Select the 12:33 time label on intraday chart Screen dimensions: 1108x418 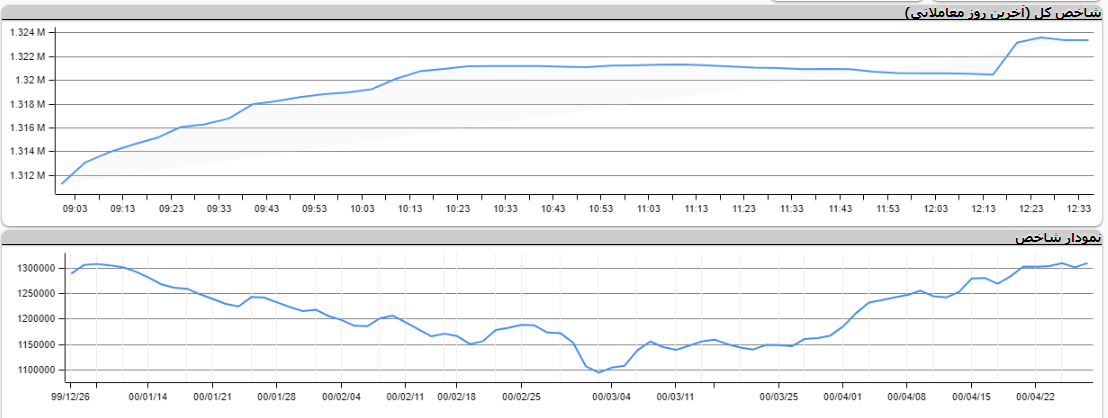(x=1079, y=208)
